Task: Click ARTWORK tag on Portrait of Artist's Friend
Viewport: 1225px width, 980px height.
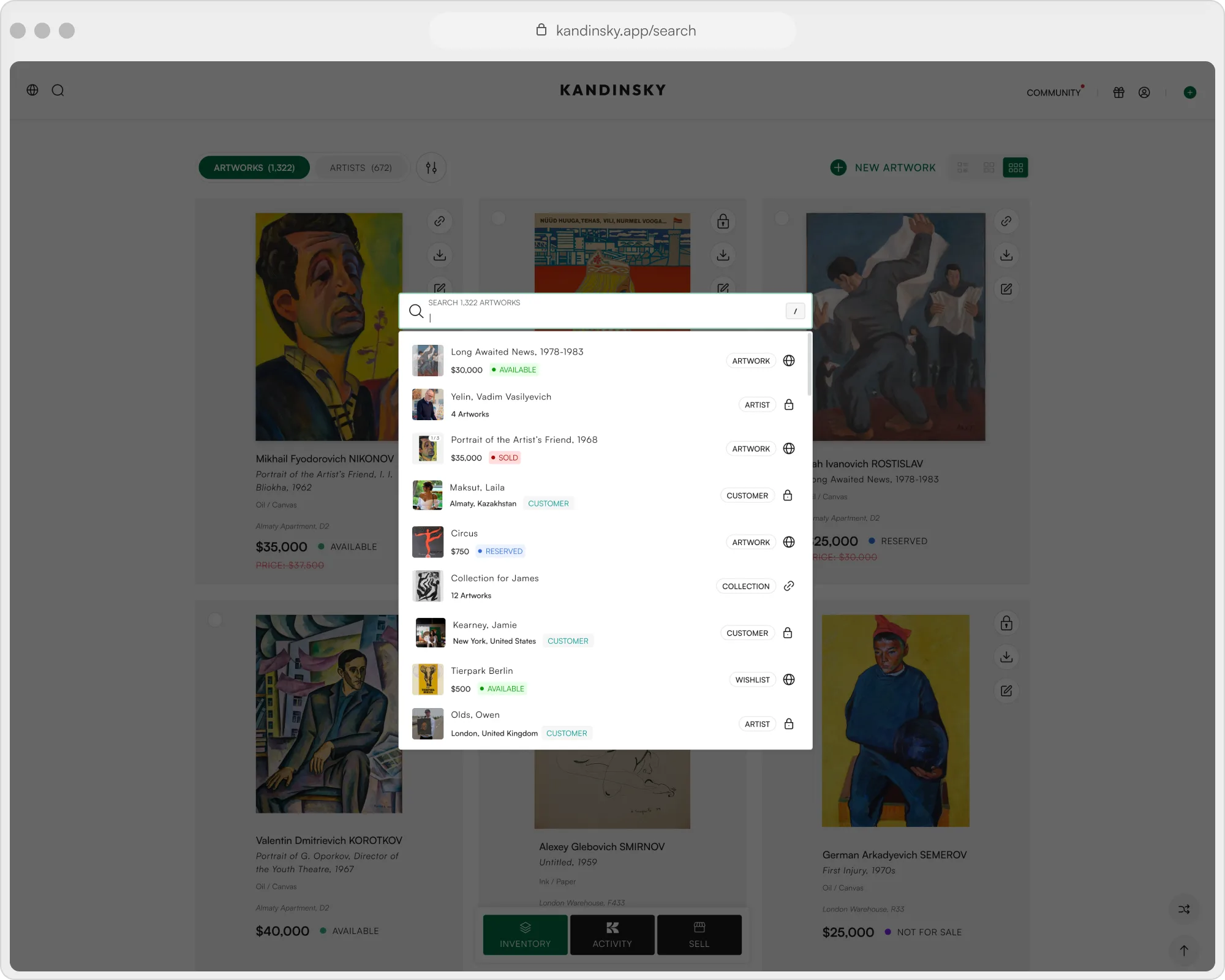Action: (751, 449)
